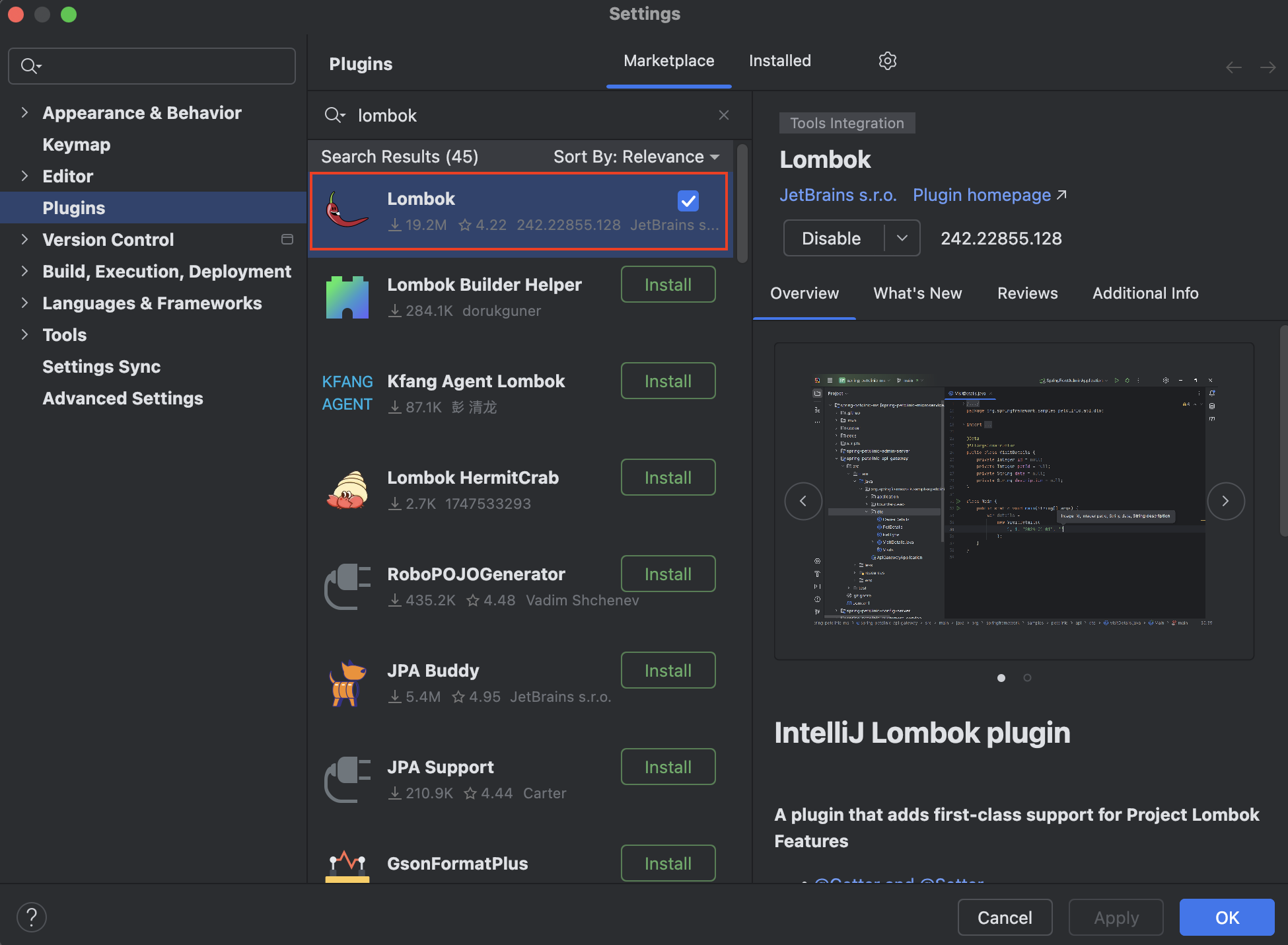This screenshot has height=945, width=1288.
Task: Open the Disable button dropdown arrow
Action: click(902, 238)
